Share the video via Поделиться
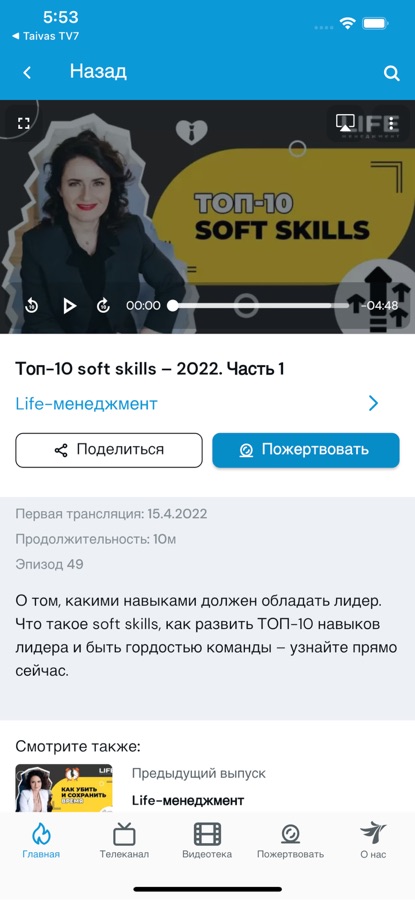This screenshot has height=900, width=415. tap(109, 450)
